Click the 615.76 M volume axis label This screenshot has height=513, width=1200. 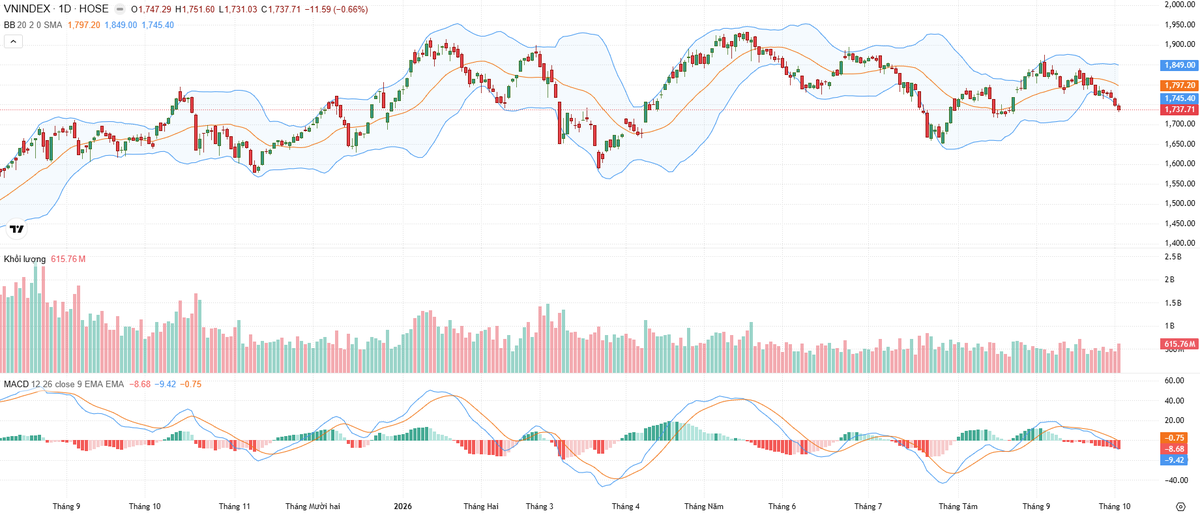pyautogui.click(x=1179, y=344)
